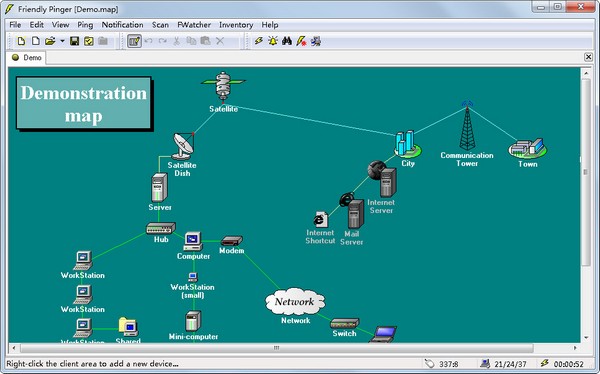Image resolution: width=600 pixels, height=374 pixels.
Task: Click the Satellite Dish device icon
Action: tap(183, 146)
